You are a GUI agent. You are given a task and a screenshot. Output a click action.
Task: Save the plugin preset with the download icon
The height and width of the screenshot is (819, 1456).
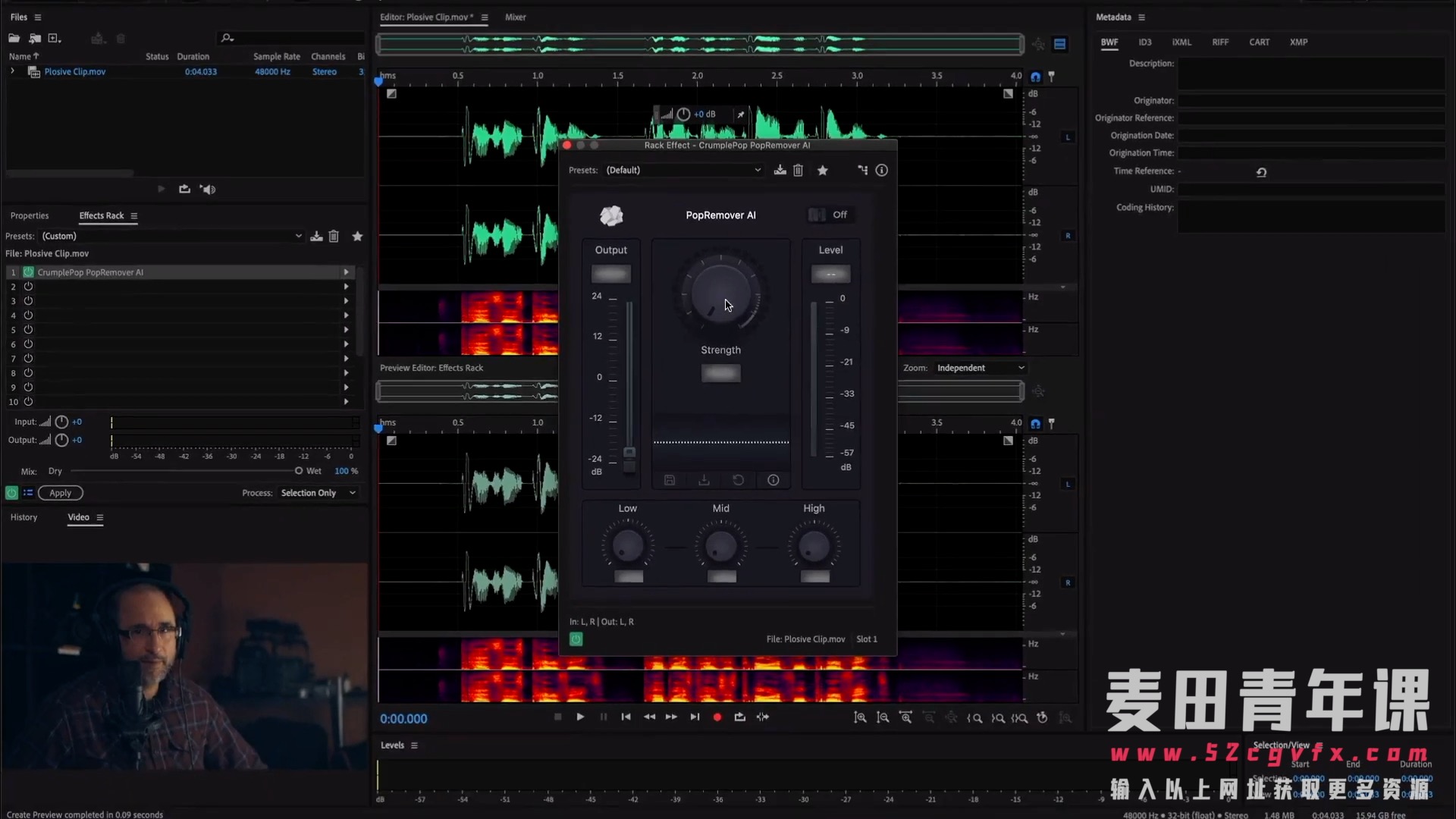coord(780,170)
